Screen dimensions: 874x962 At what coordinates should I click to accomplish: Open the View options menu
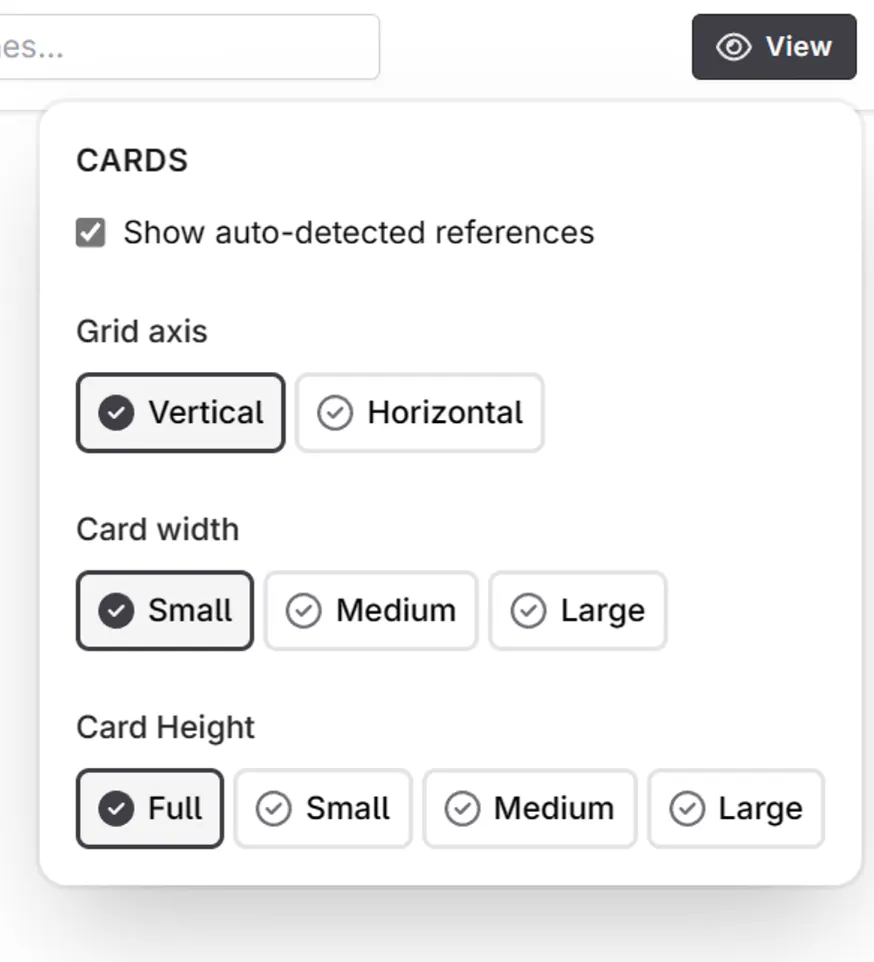[x=774, y=46]
